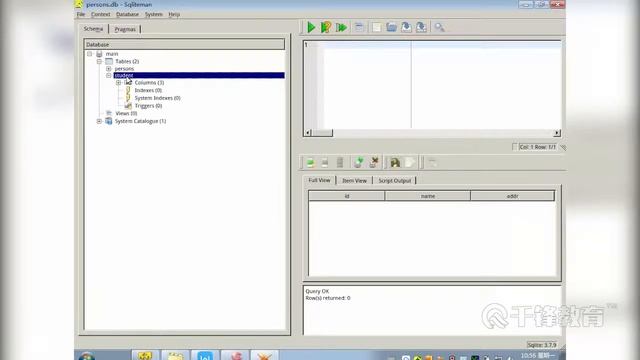Open the Help menu
This screenshot has height=360, width=640.
point(174,14)
